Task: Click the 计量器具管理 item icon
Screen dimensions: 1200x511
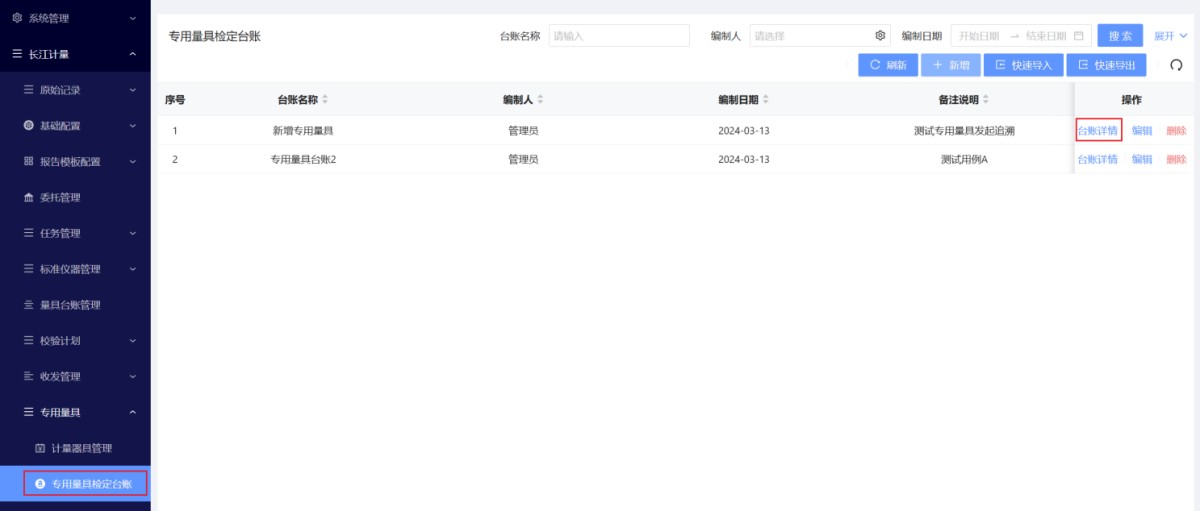Action: click(41, 448)
